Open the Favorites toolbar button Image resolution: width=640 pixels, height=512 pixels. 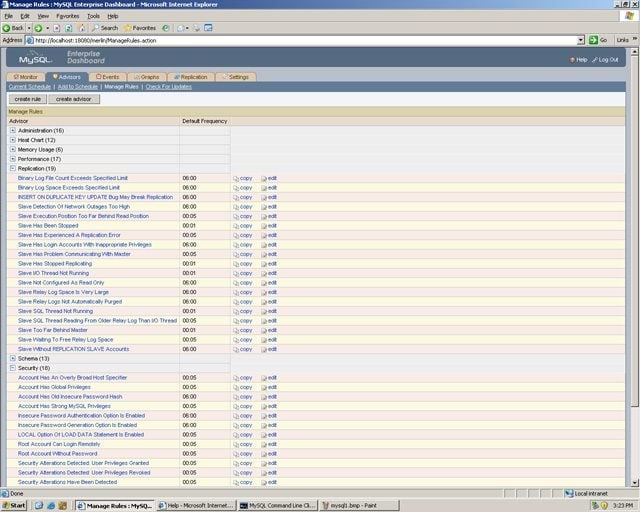click(x=140, y=28)
